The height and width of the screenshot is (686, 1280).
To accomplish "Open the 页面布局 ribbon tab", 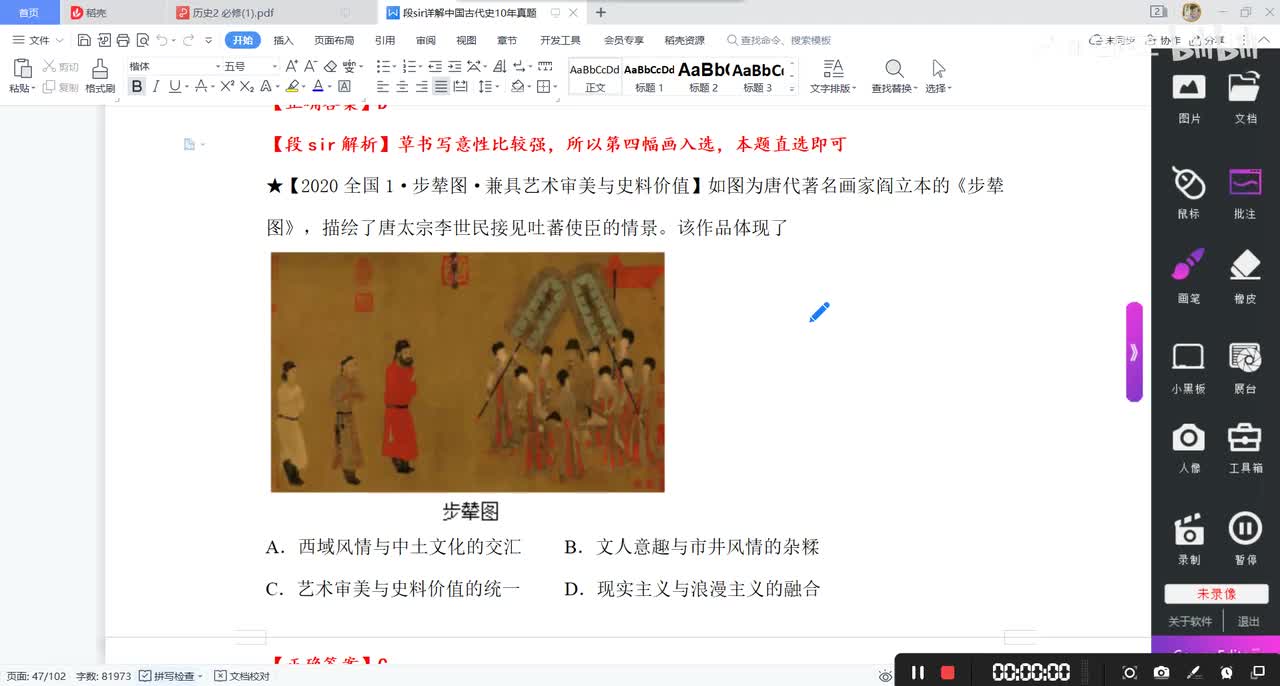I will [334, 41].
